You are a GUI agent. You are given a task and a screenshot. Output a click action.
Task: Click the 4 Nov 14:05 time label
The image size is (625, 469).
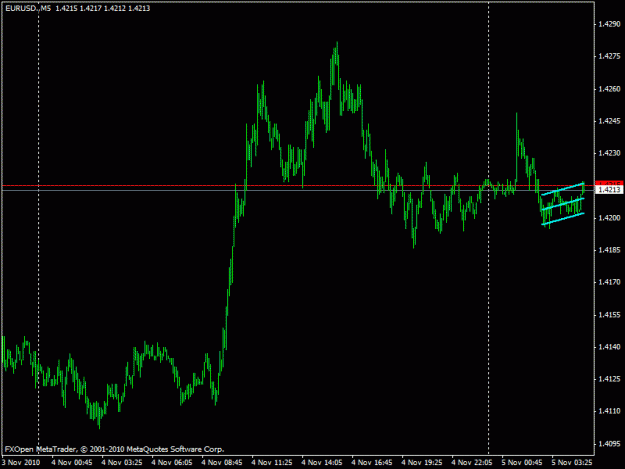pos(322,462)
